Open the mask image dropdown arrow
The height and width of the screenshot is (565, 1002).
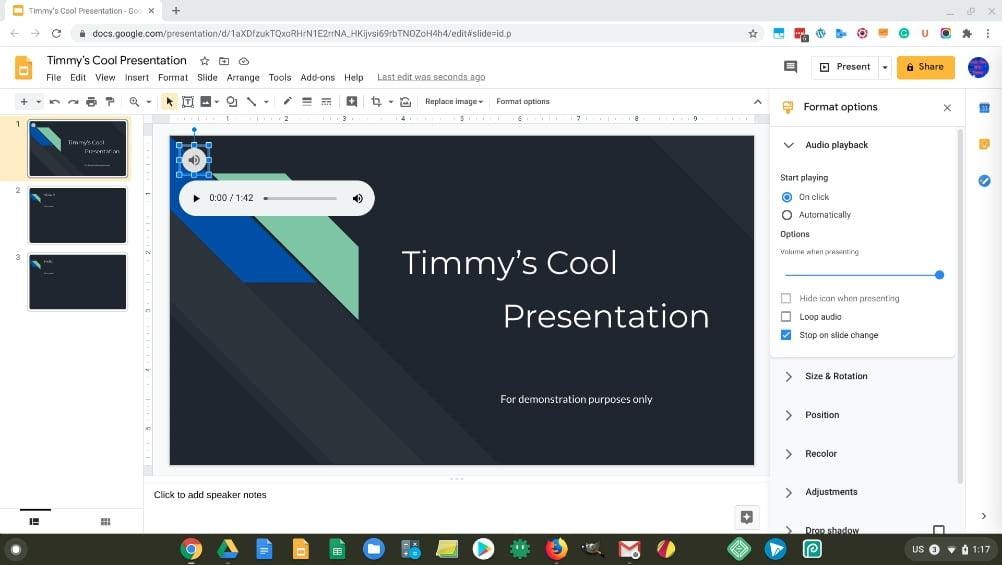(390, 102)
